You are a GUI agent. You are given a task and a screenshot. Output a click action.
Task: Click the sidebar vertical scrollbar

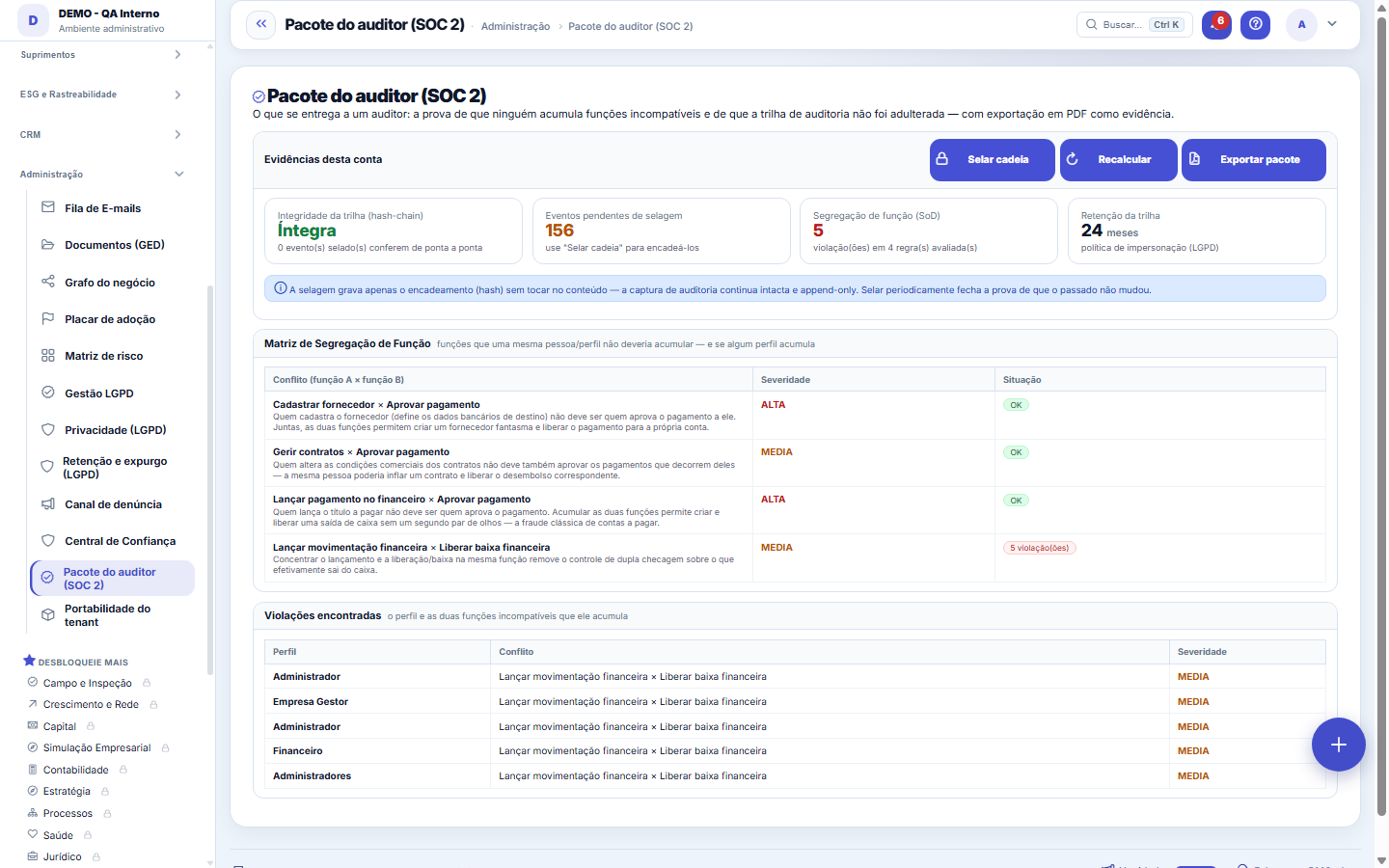(x=209, y=480)
